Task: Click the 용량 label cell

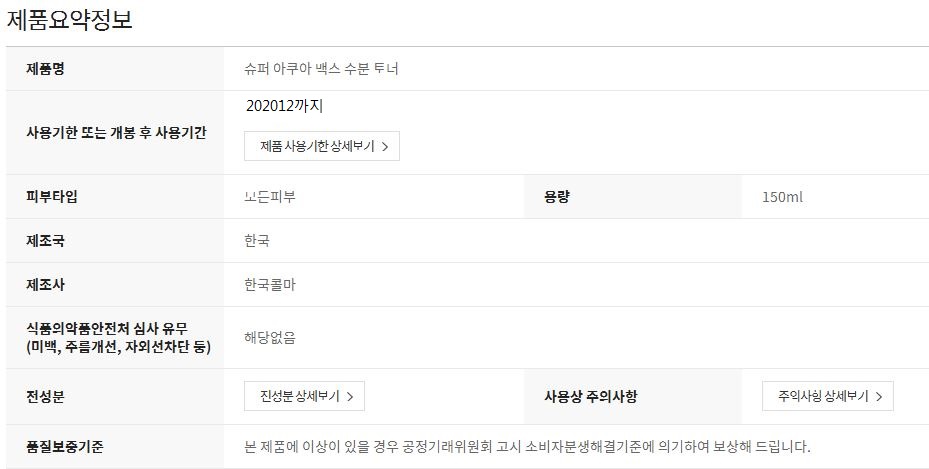Action: 633,197
